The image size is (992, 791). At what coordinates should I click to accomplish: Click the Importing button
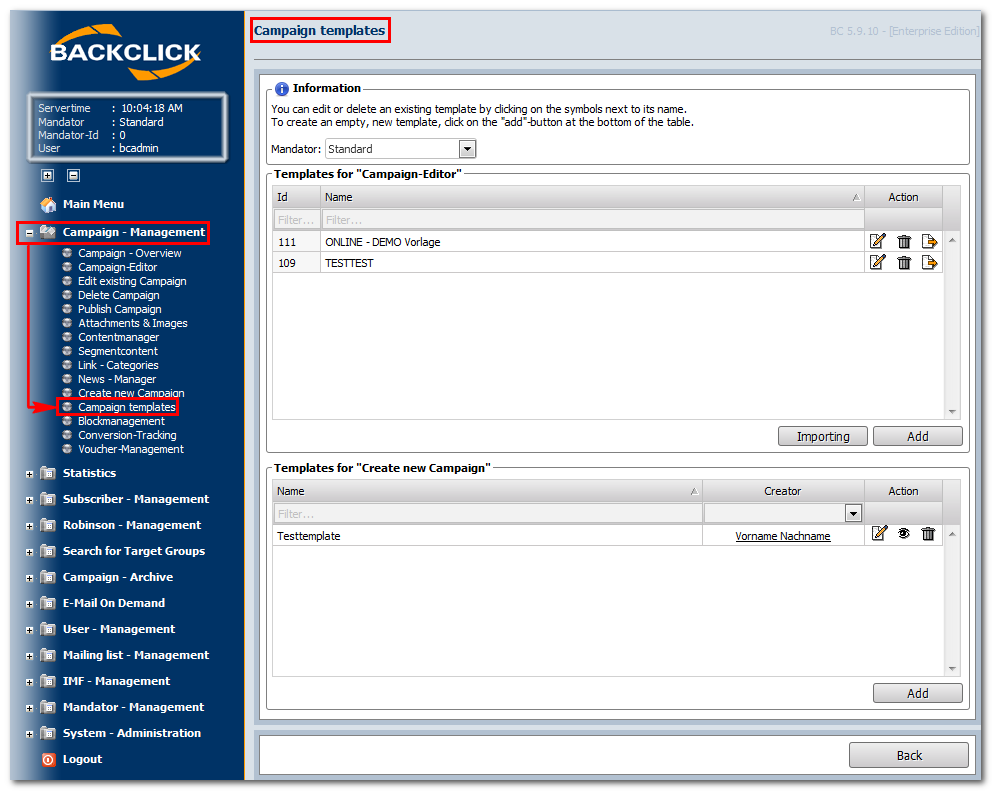pos(822,437)
